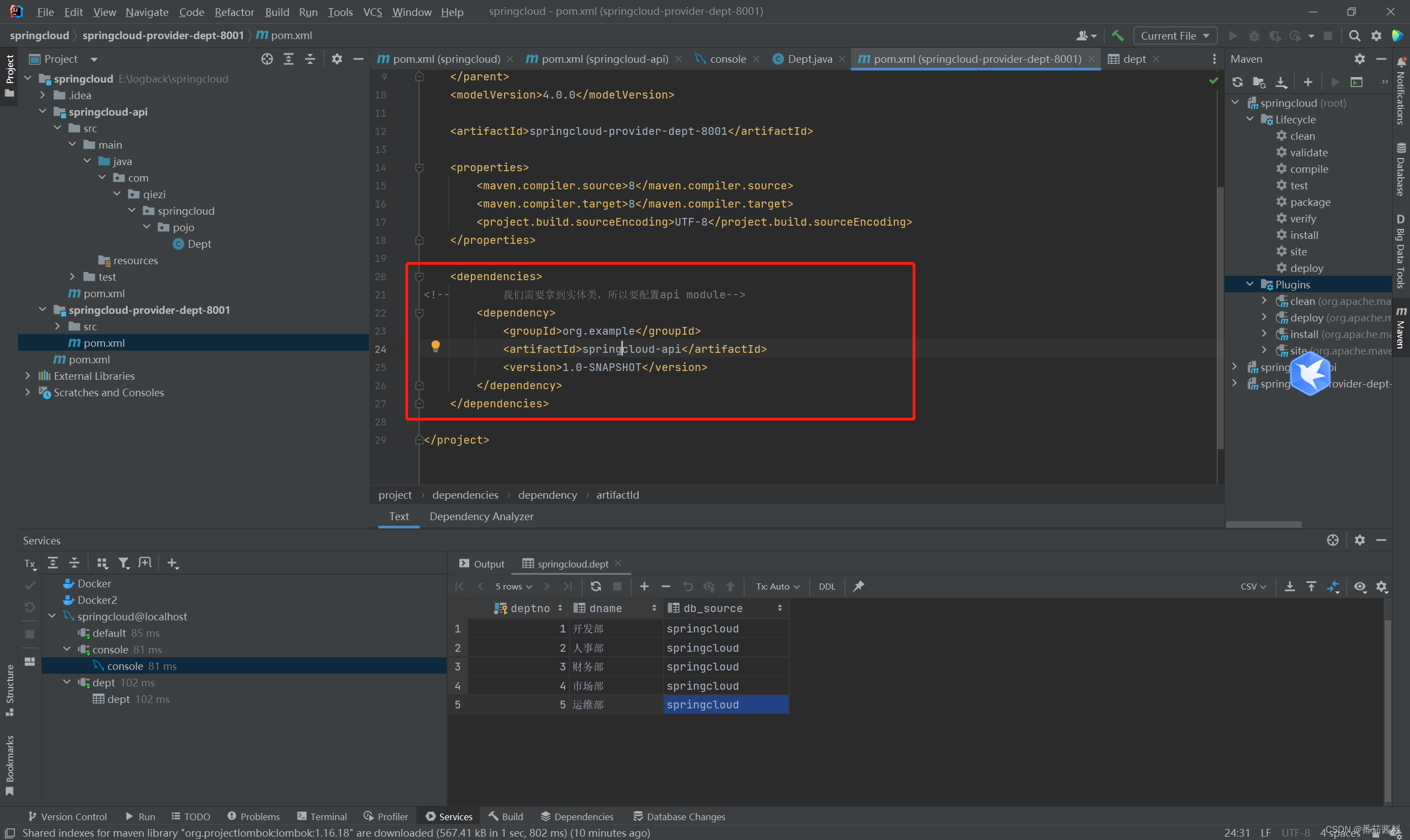
Task: Click Search Everywhere magnifier icon
Action: tap(1354, 36)
